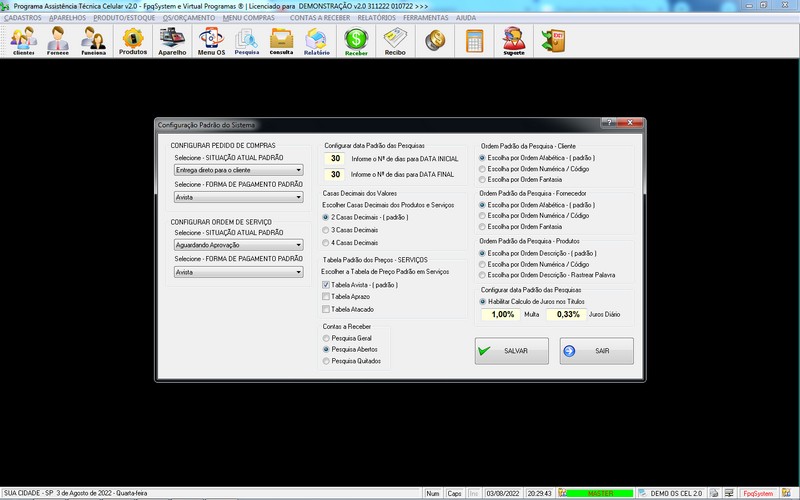Select Fornecedor Ordem Numérica / Código option
This screenshot has height=500, width=800.
pos(482,216)
